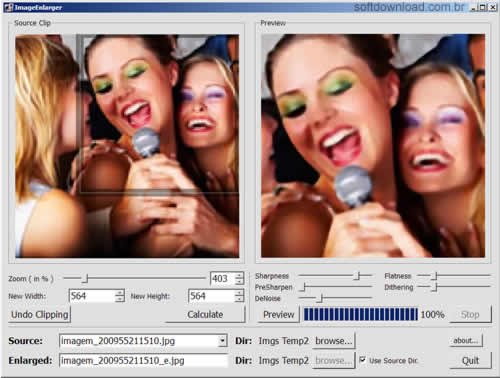500x378 pixels.
Task: Click the Zoom slider handle
Action: pos(85,278)
